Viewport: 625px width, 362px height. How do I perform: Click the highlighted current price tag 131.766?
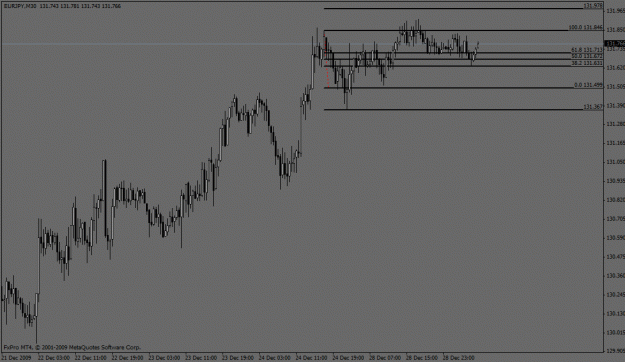pyautogui.click(x=615, y=43)
